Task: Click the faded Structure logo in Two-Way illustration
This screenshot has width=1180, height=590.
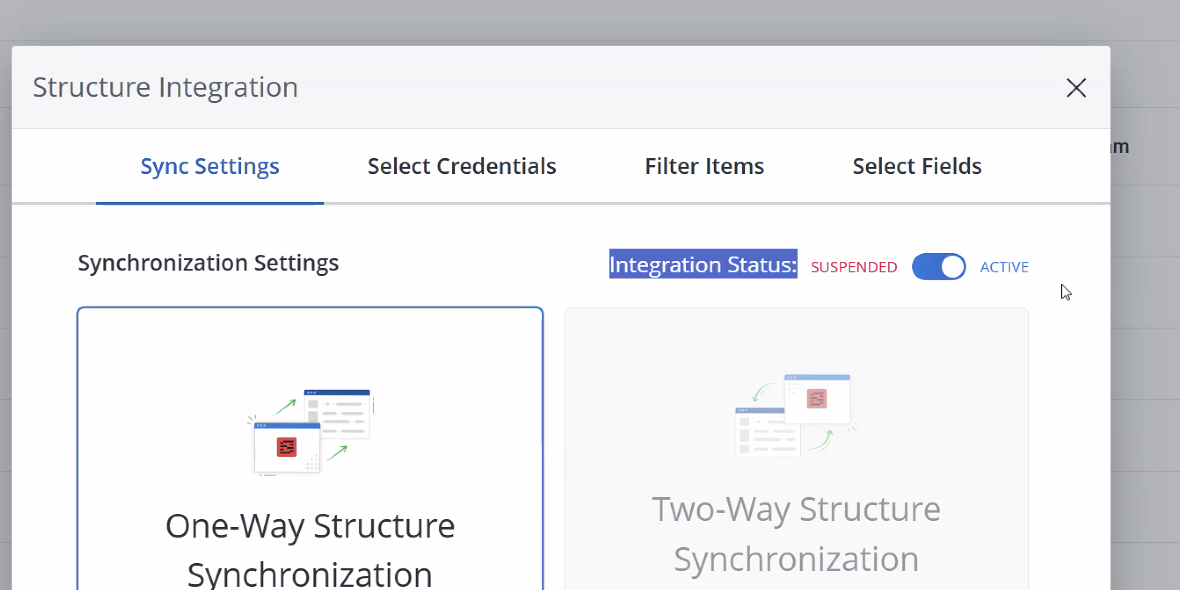Action: pos(817,398)
